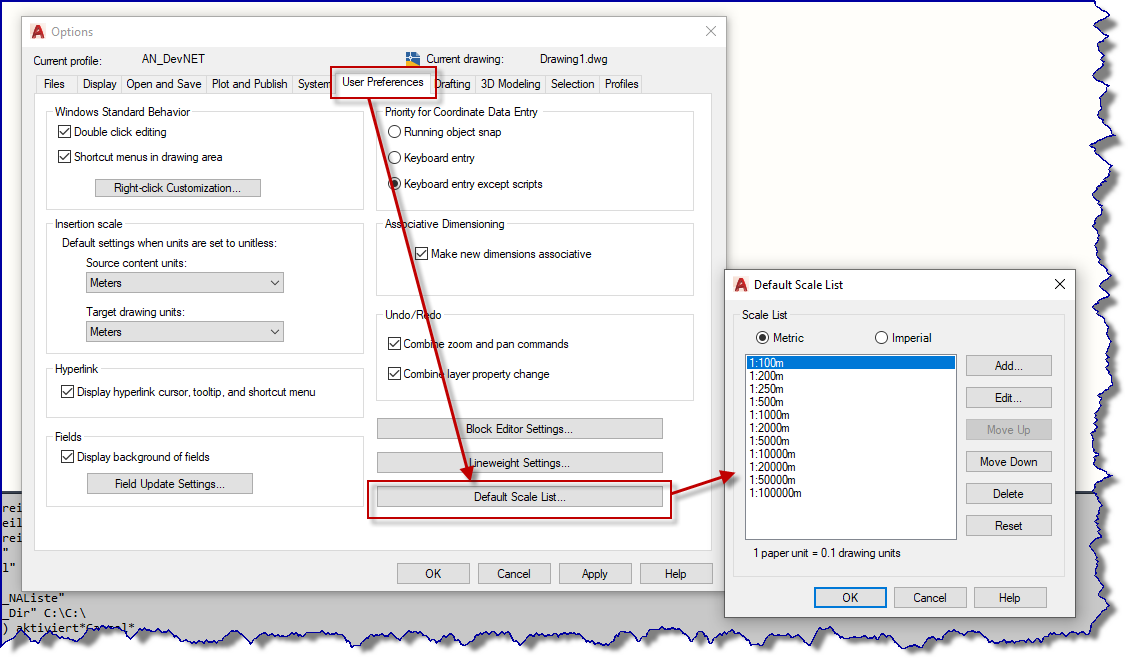Disable Double click editing
This screenshot has height=658, width=1128.
tap(65, 131)
